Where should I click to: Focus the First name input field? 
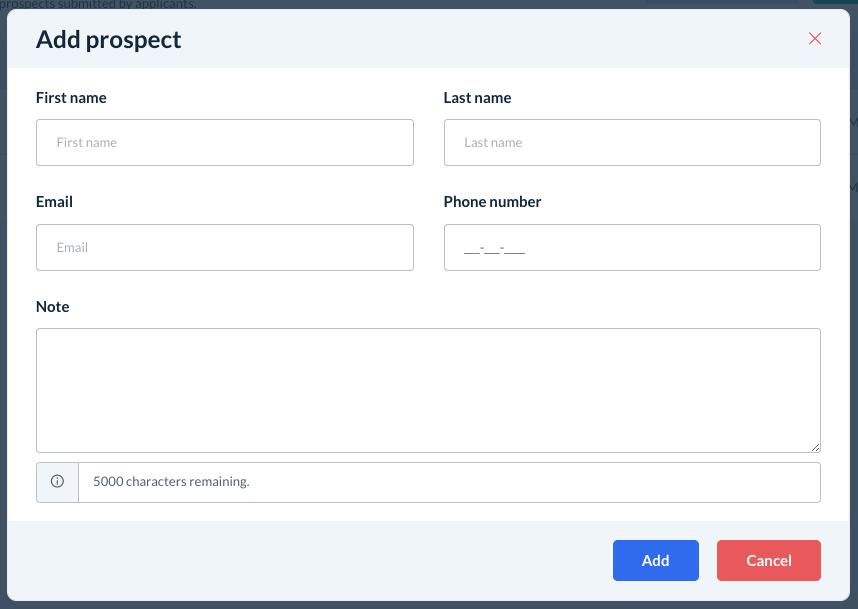pyautogui.click(x=224, y=143)
